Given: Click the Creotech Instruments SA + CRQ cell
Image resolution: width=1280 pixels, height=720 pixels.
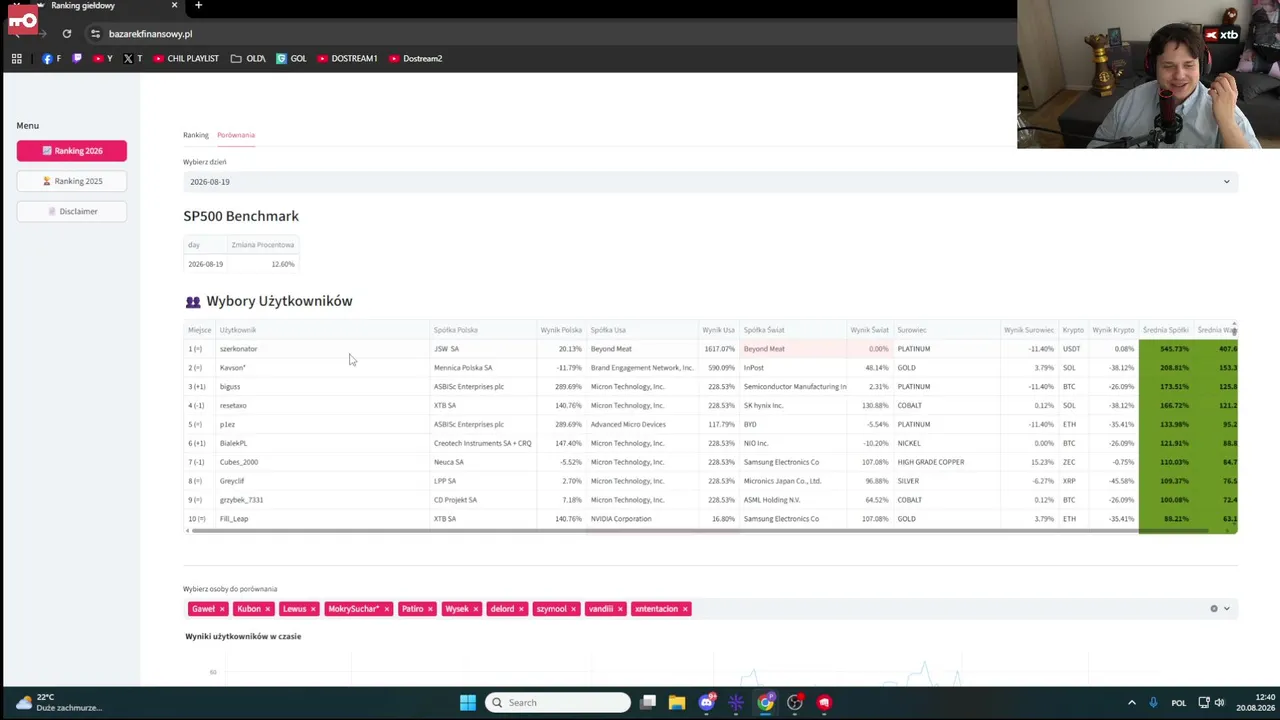Looking at the screenshot, I should (x=483, y=443).
